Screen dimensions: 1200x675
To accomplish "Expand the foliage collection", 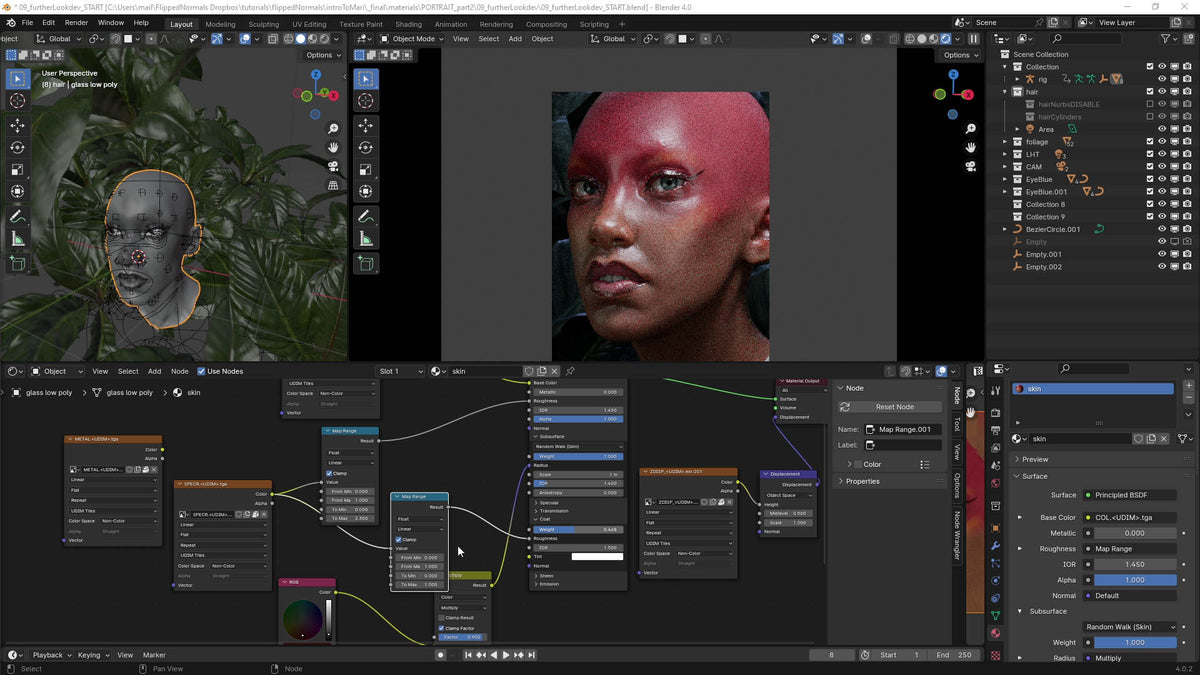I will click(x=1005, y=142).
